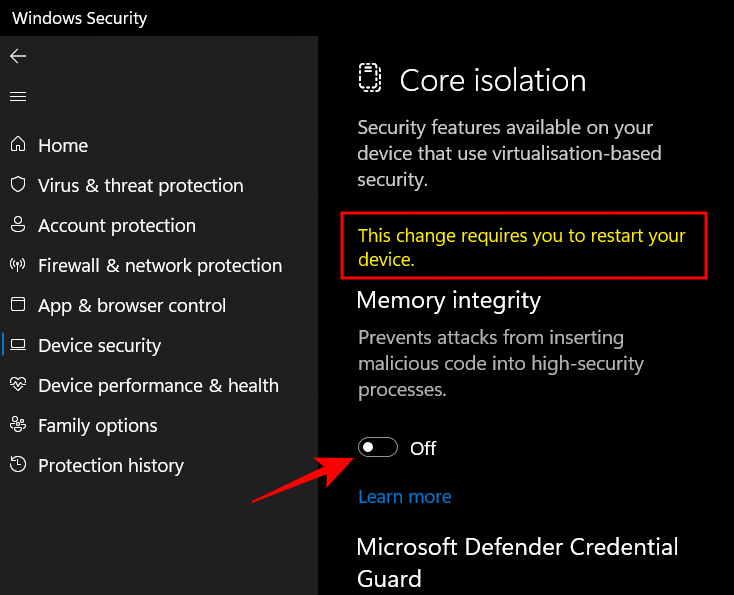Click the Device performance & health heart icon

[17, 385]
